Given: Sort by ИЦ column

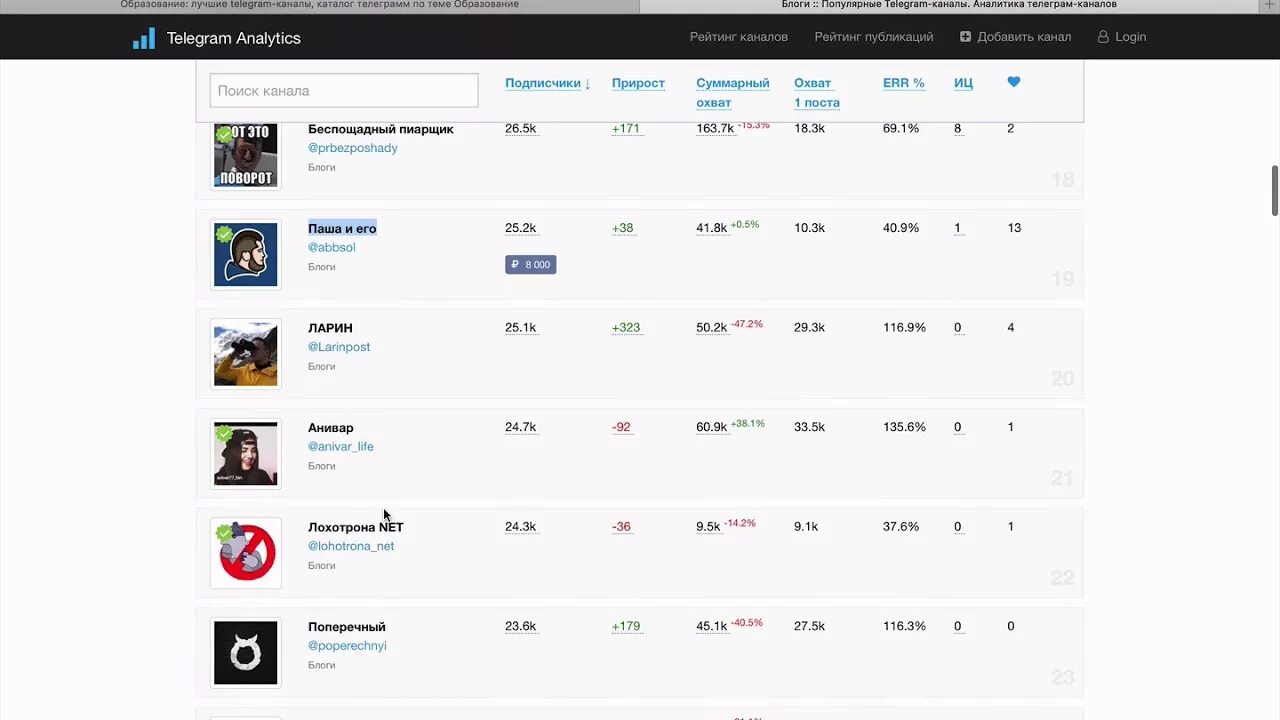Looking at the screenshot, I should (963, 83).
